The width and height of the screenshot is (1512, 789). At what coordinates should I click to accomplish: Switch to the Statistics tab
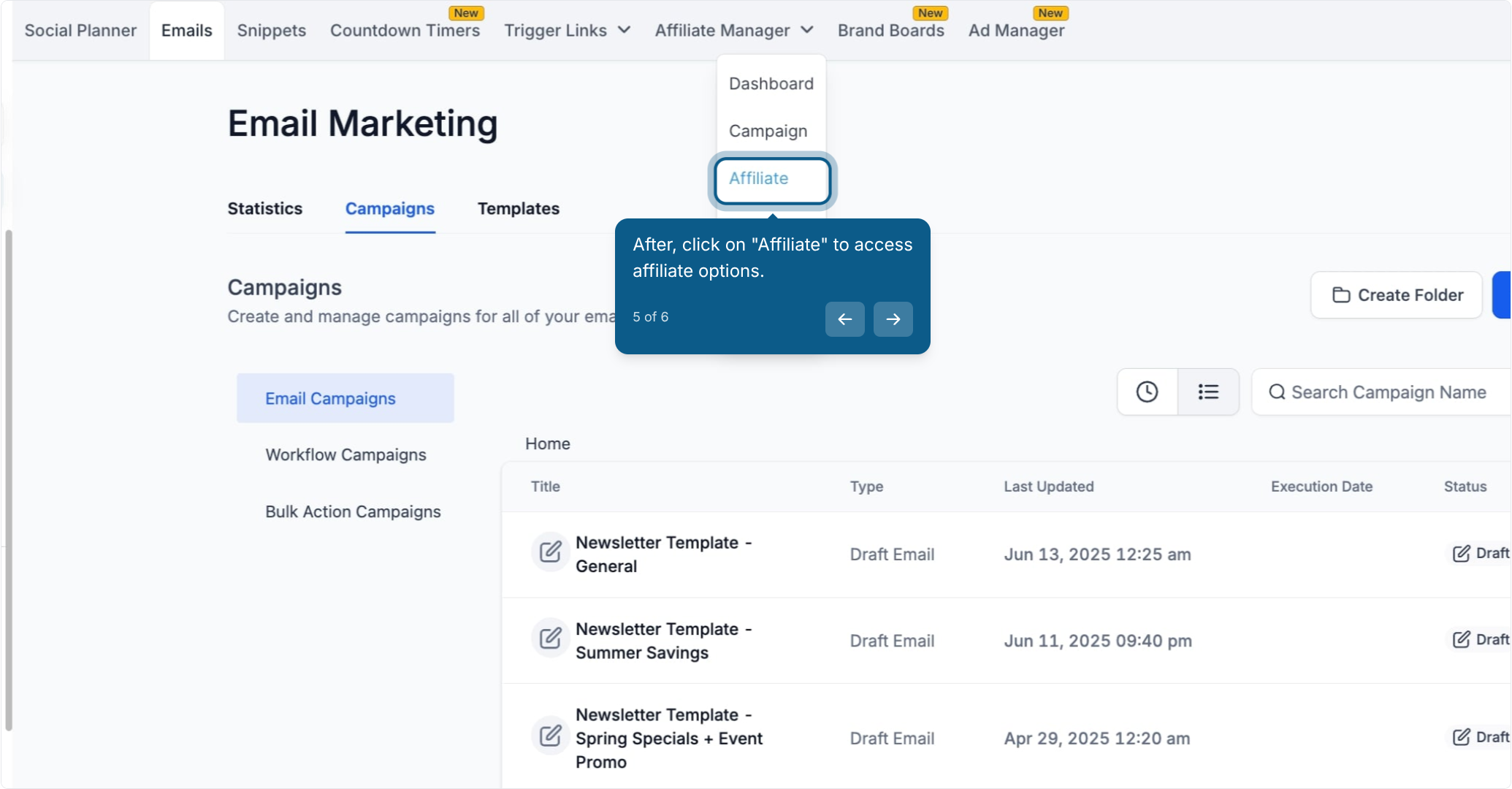tap(264, 209)
